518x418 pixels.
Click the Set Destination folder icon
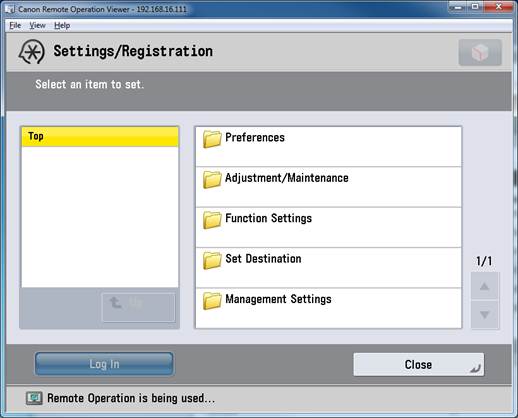[x=212, y=260]
